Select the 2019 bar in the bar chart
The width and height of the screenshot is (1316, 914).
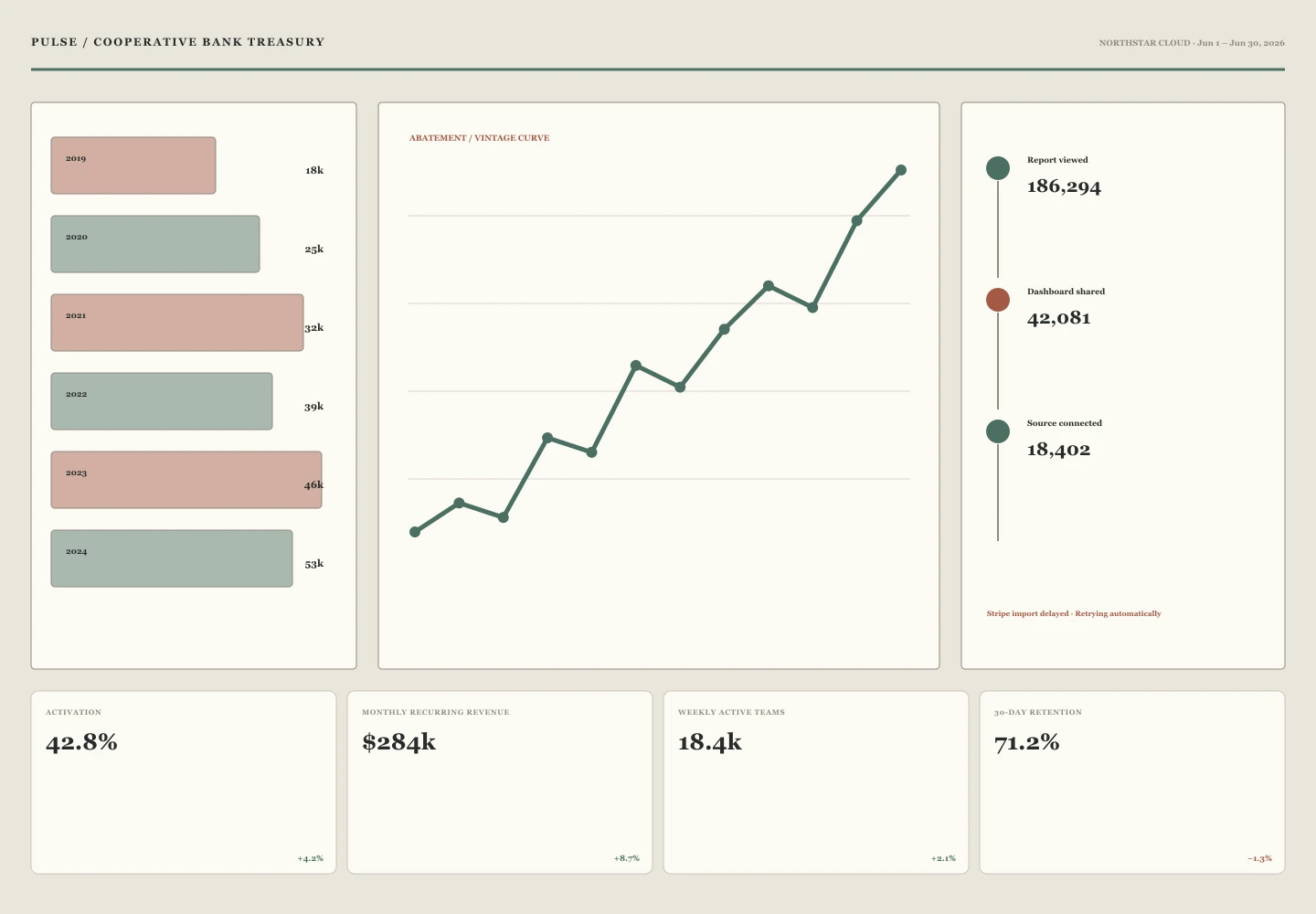(x=133, y=165)
